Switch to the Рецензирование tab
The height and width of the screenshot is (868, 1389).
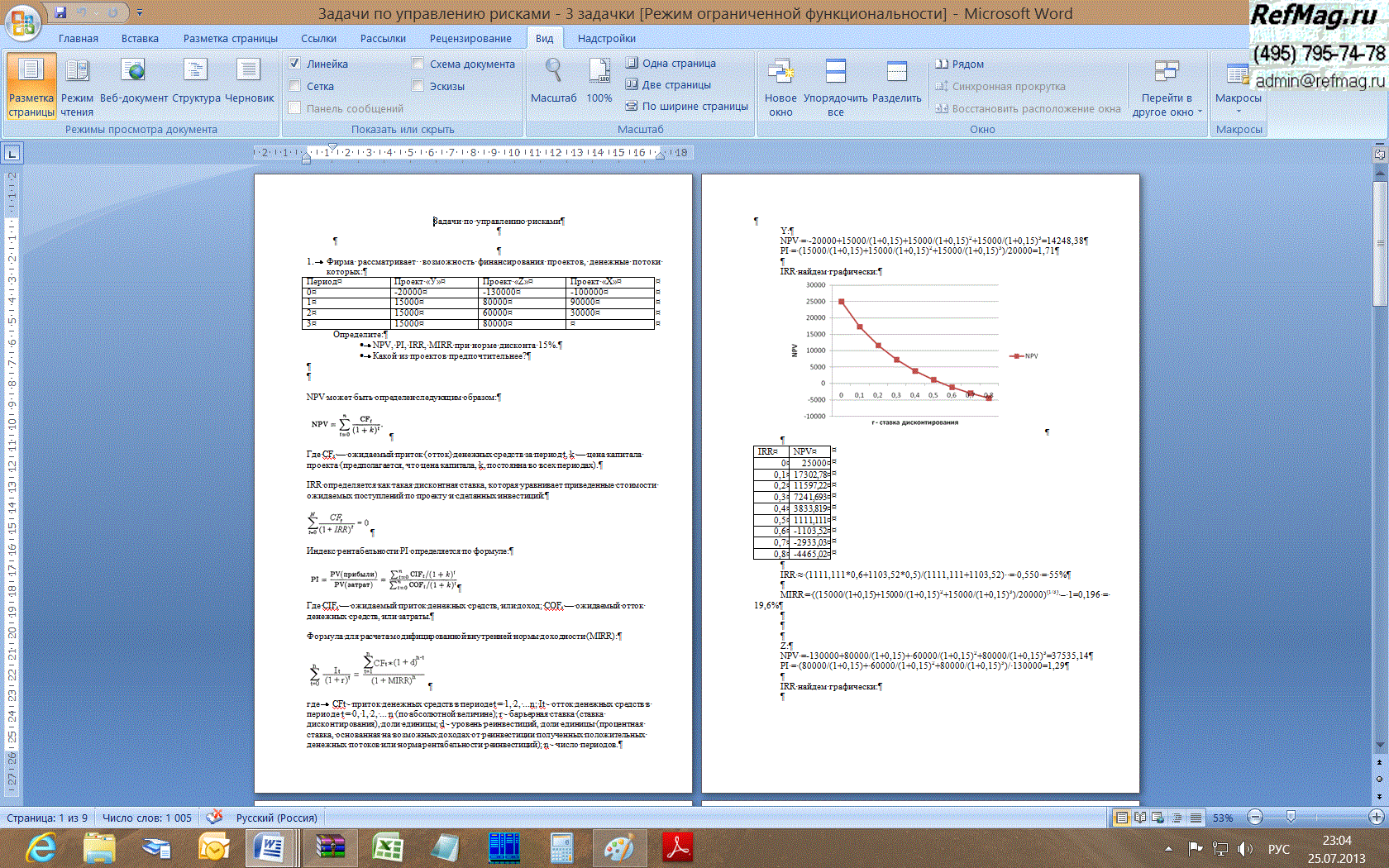pyautogui.click(x=470, y=38)
